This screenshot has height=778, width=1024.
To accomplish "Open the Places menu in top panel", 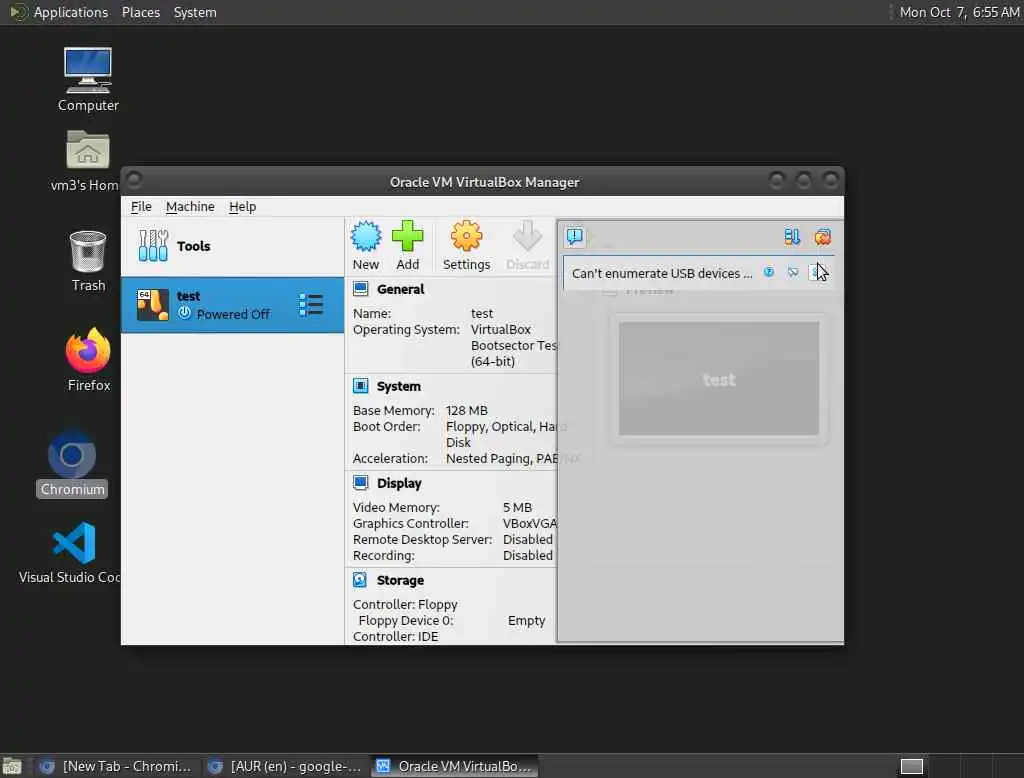I will point(141,12).
